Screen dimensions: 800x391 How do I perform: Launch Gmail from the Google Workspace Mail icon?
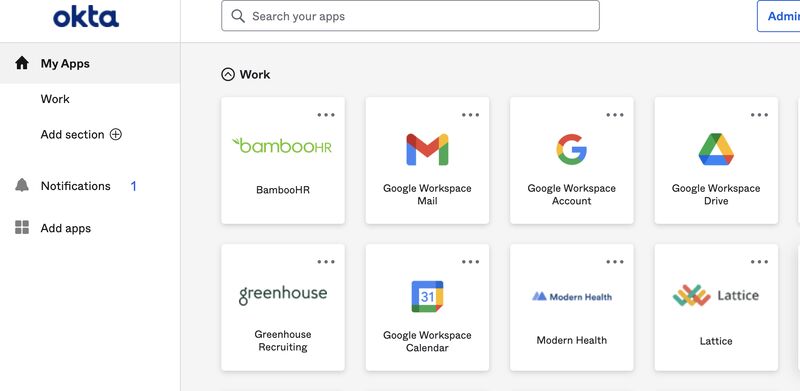click(x=427, y=149)
